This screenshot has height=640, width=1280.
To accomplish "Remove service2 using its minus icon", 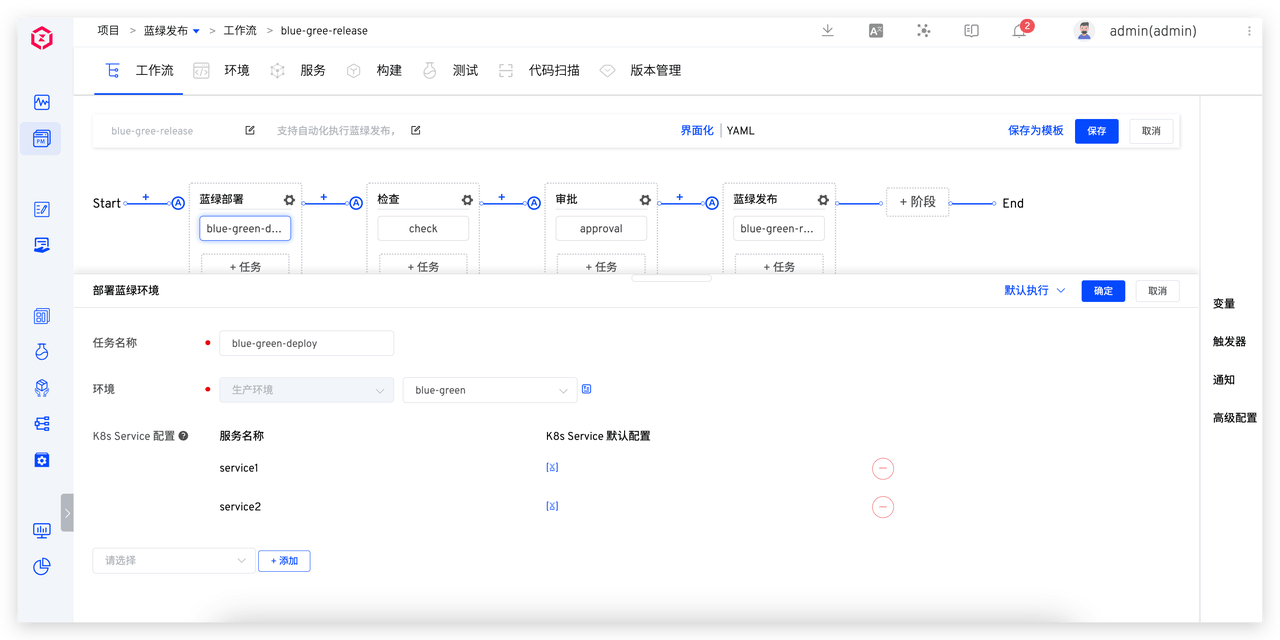I will coord(883,507).
